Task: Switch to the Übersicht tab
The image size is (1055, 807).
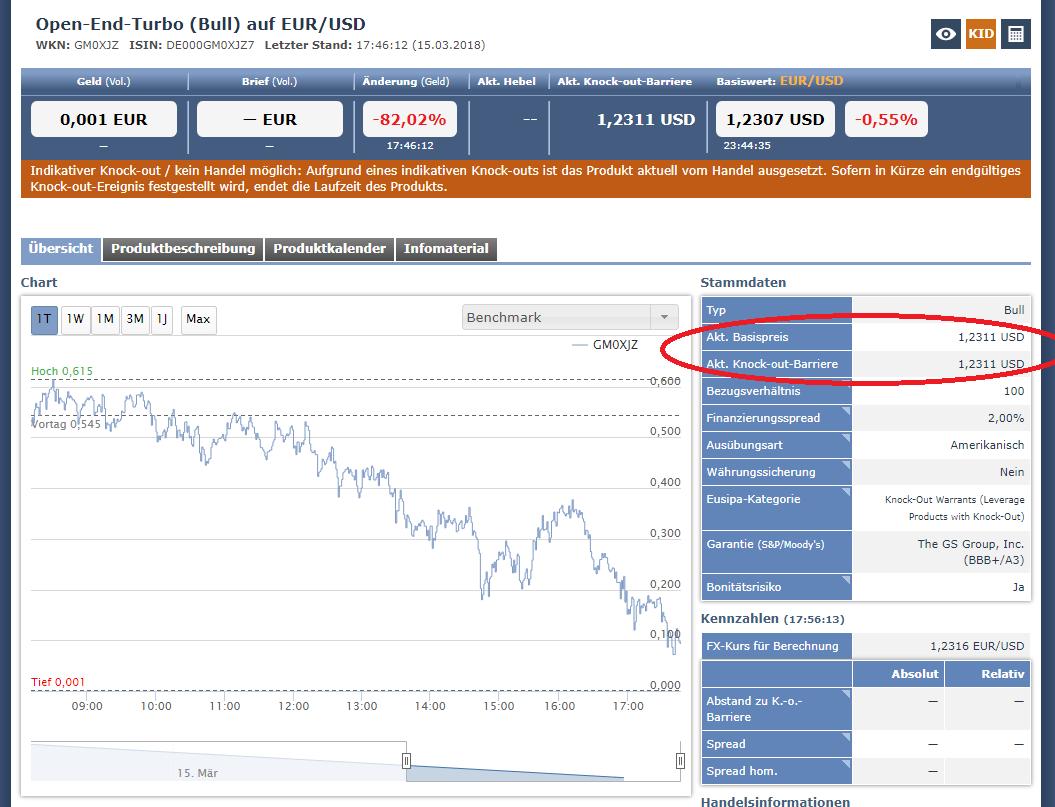Action: coord(61,248)
